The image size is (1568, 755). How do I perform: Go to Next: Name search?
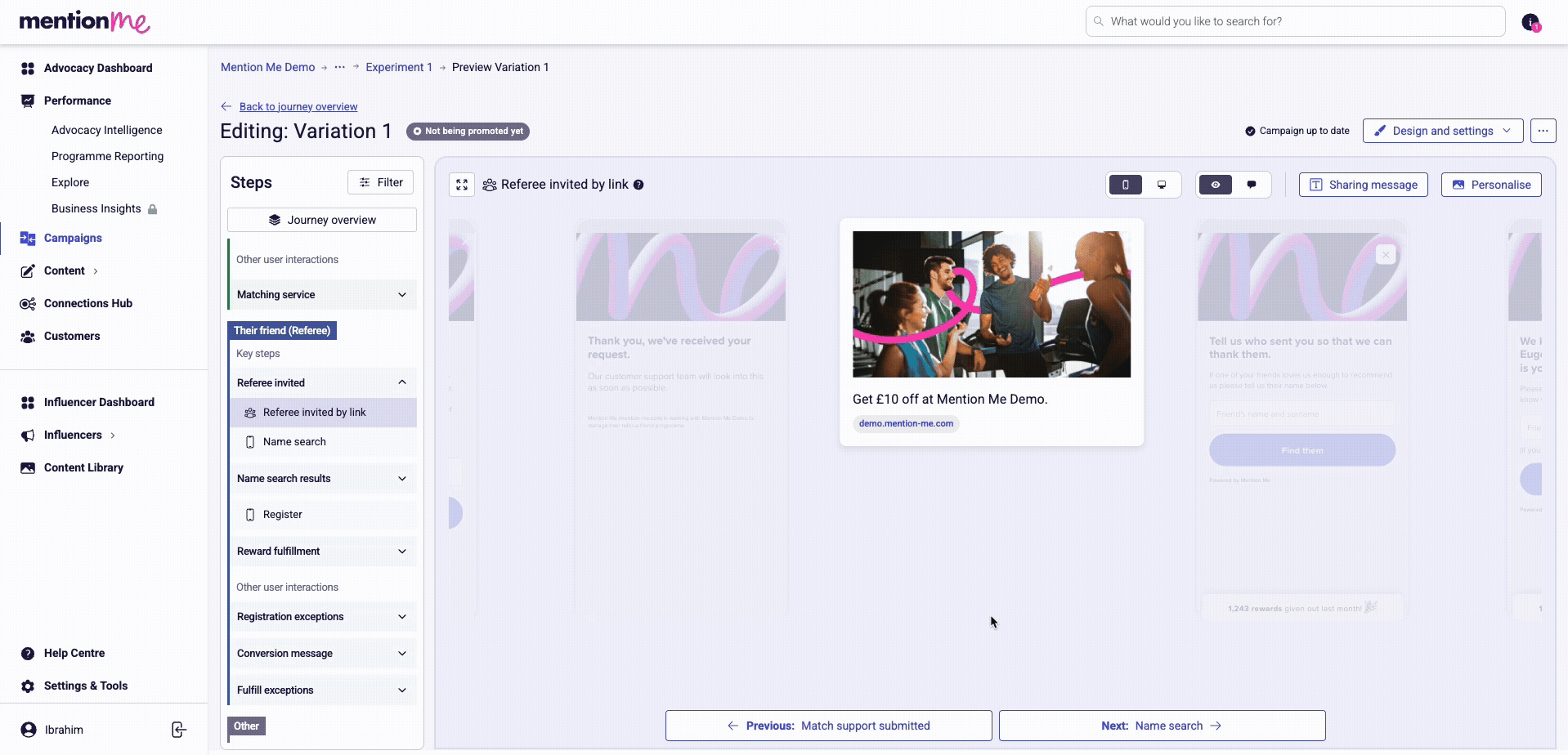1162,726
